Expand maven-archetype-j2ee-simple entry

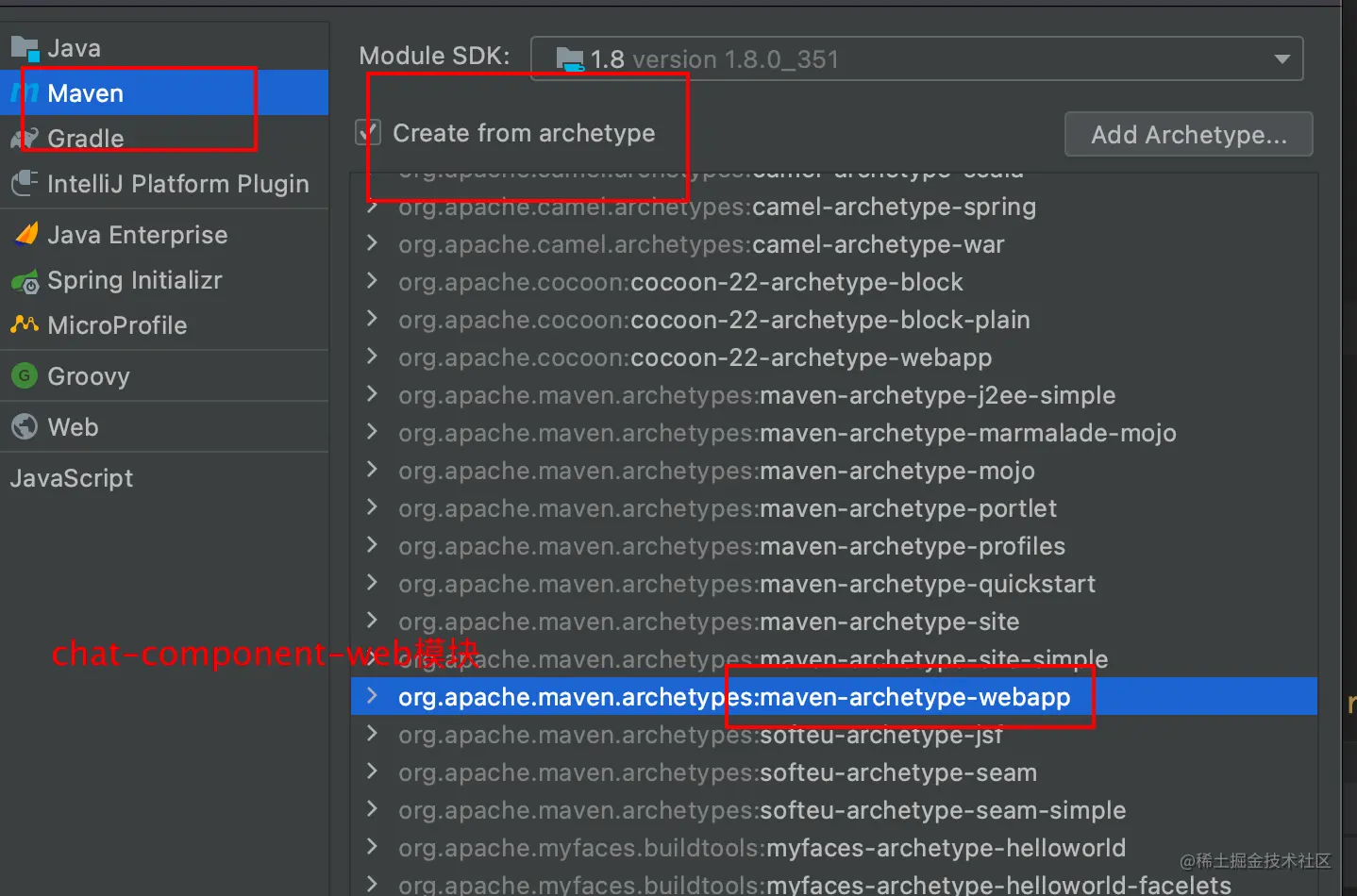tap(372, 394)
